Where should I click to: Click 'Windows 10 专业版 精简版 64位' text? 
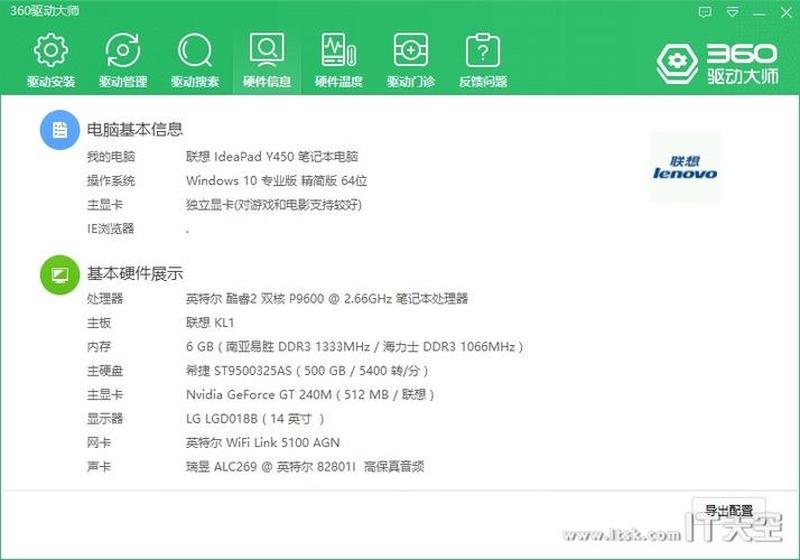click(277, 180)
